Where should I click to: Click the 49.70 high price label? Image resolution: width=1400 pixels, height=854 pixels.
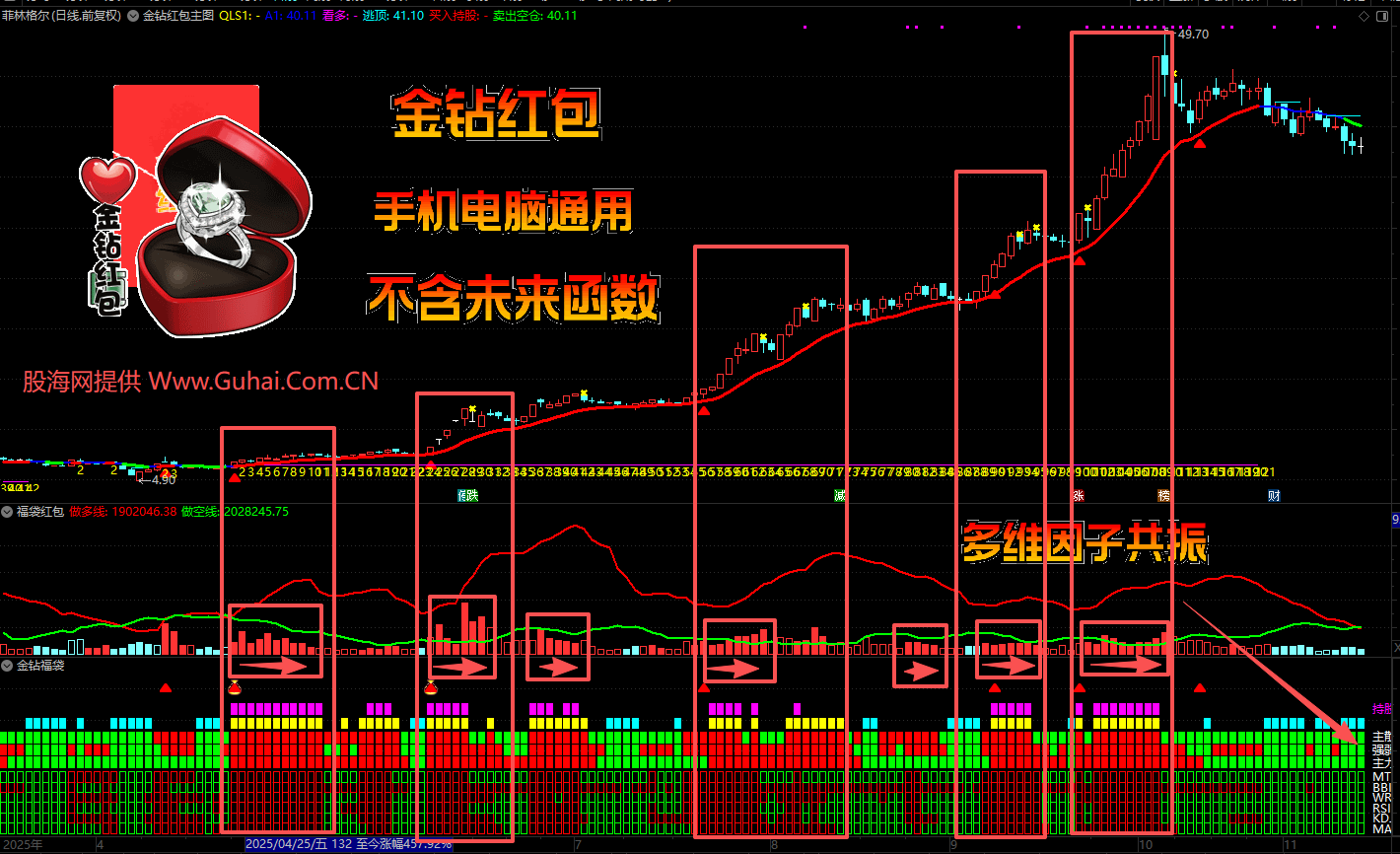[1193, 35]
